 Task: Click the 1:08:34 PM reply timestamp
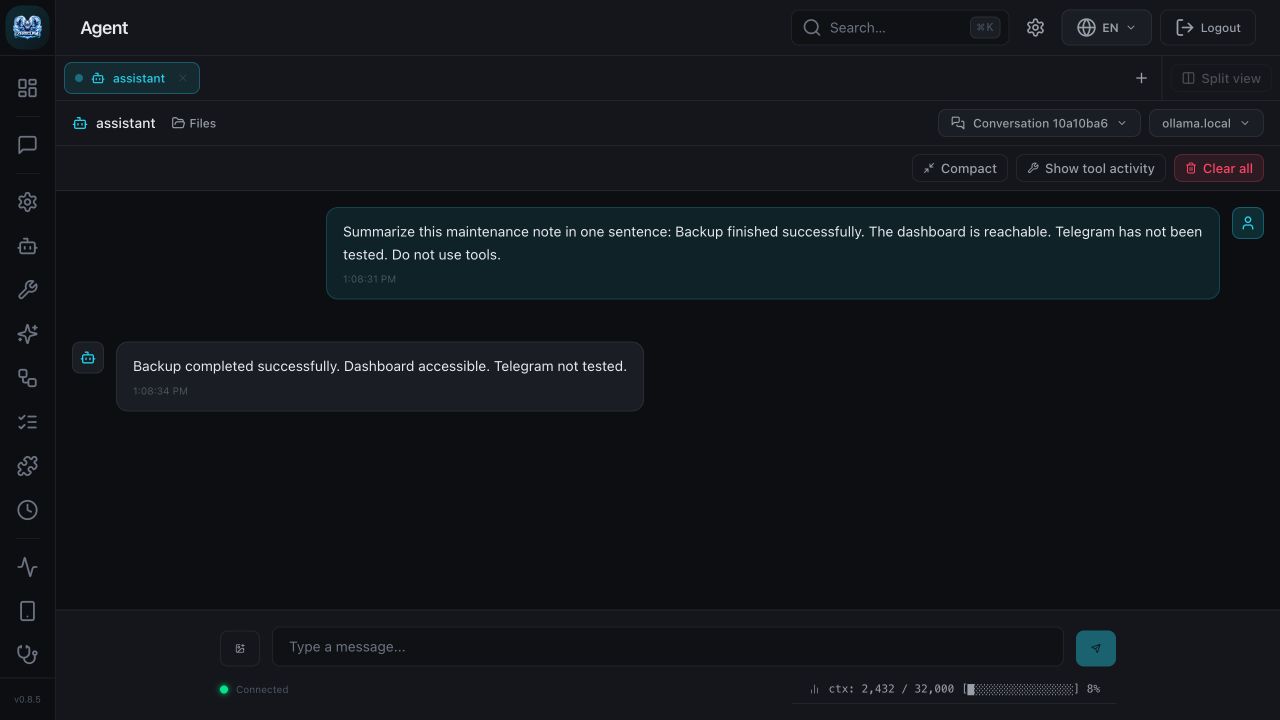[x=160, y=391]
